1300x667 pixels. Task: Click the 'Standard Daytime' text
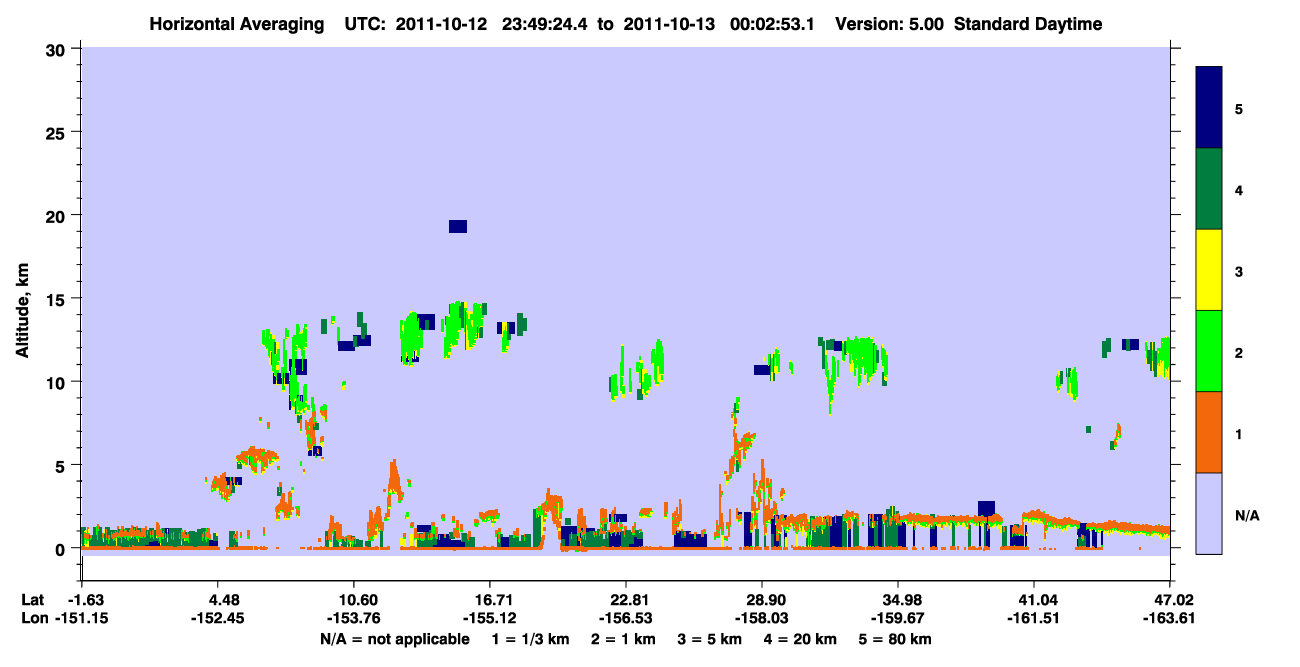coord(1028,24)
